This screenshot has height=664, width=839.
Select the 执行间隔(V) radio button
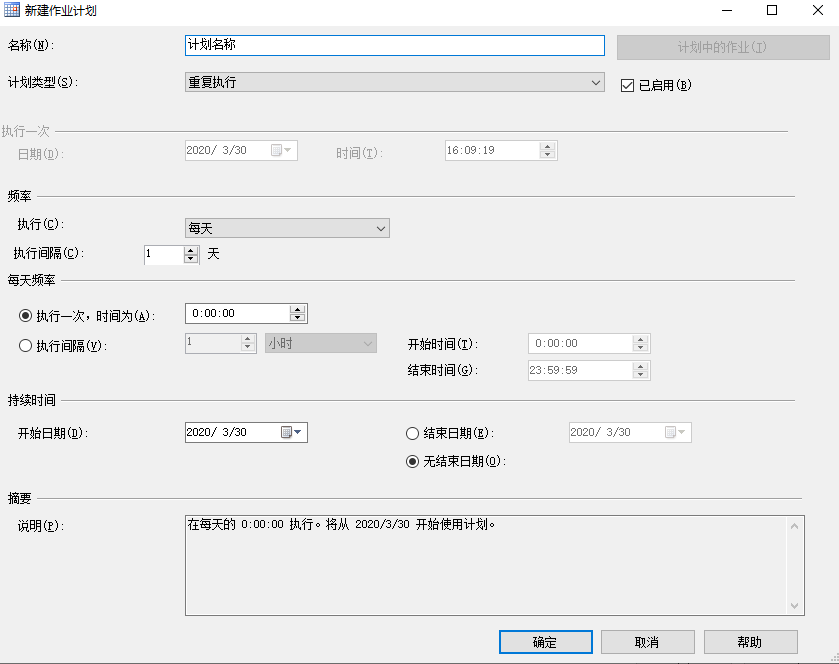(25, 346)
